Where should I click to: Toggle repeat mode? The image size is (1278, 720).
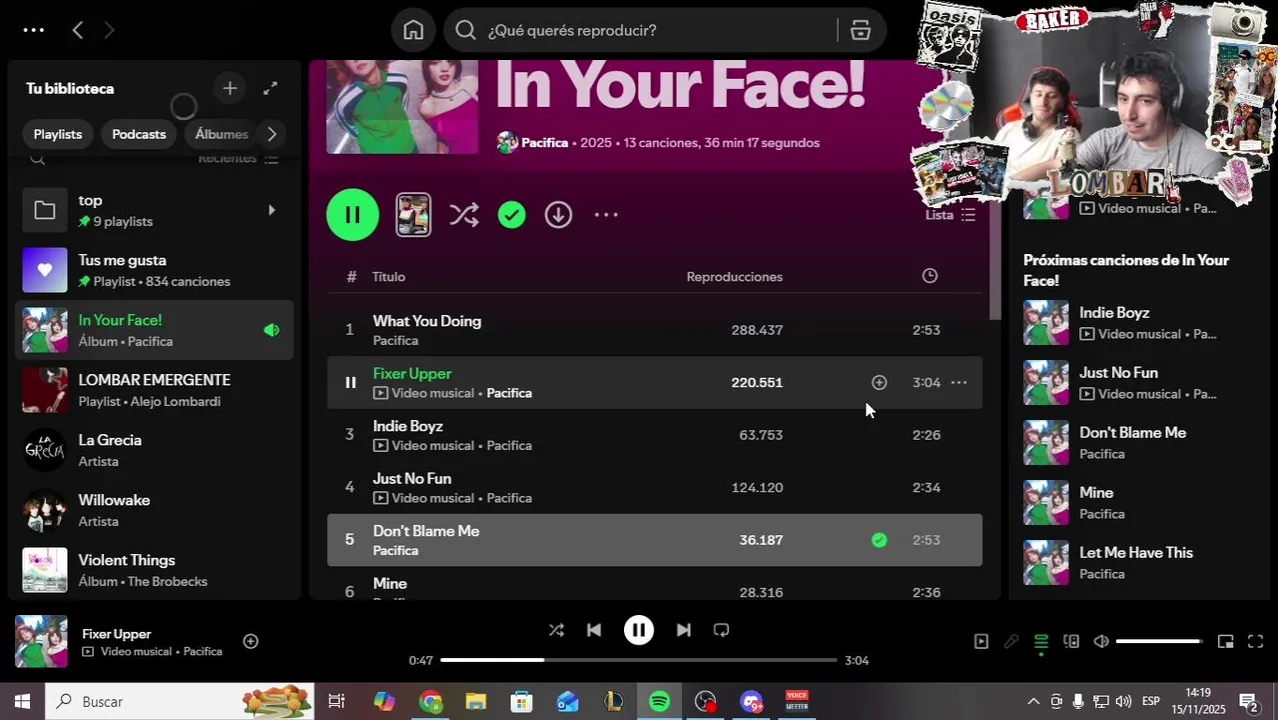(x=721, y=630)
